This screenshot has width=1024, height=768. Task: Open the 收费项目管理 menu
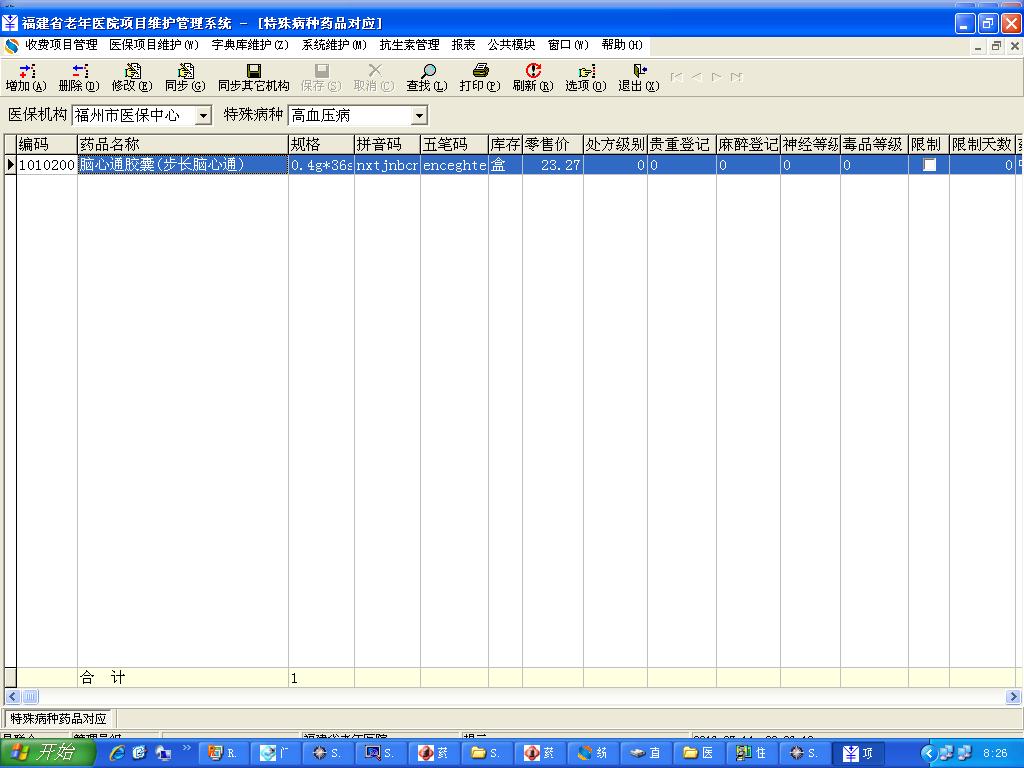[61, 45]
